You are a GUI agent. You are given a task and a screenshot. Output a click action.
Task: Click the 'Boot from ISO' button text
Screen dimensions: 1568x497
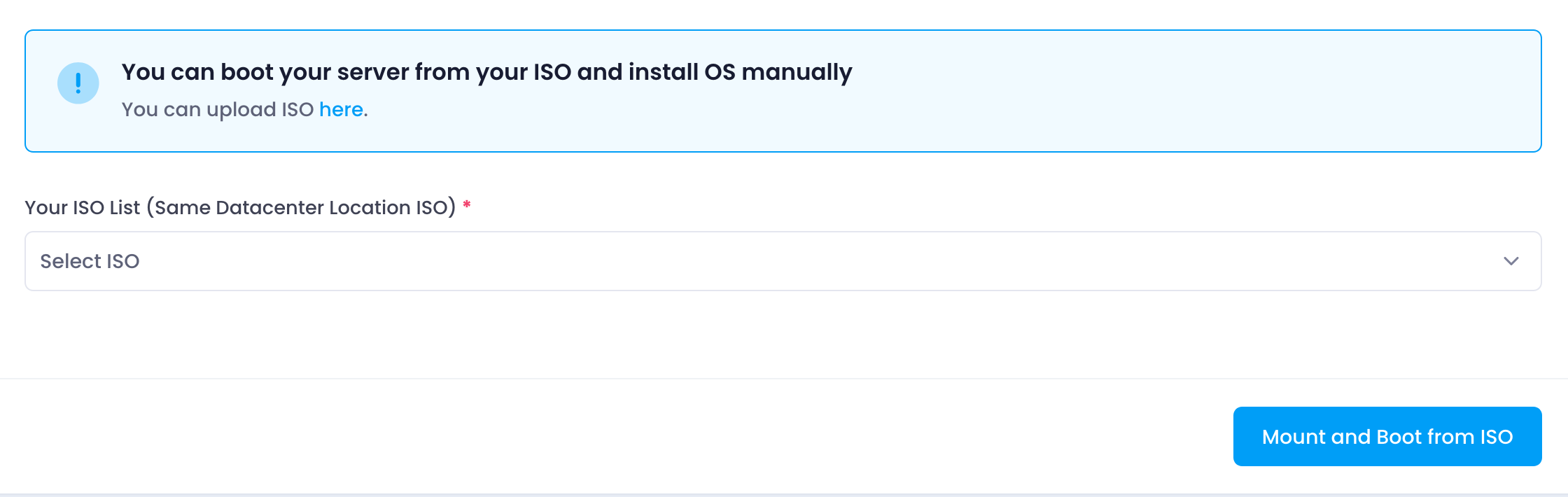pyautogui.click(x=1445, y=437)
